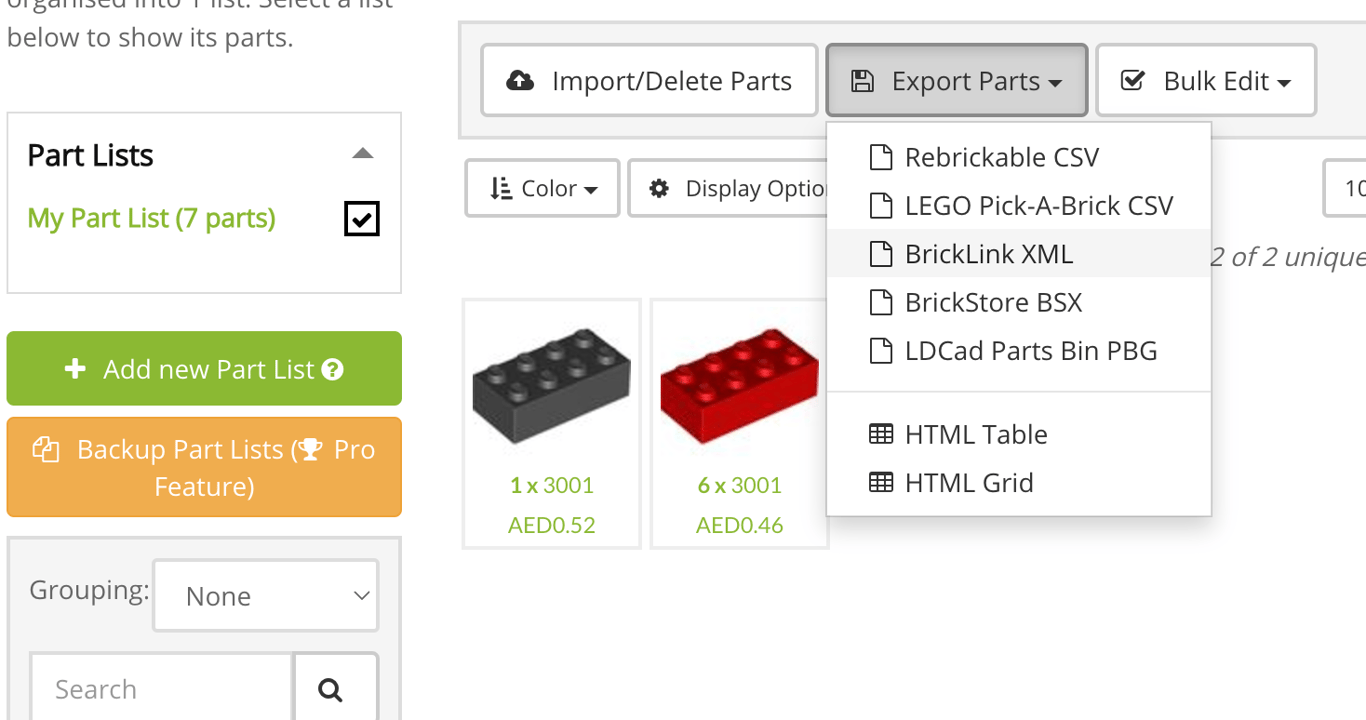
Task: Collapse the Part Lists panel arrow
Action: pos(363,154)
